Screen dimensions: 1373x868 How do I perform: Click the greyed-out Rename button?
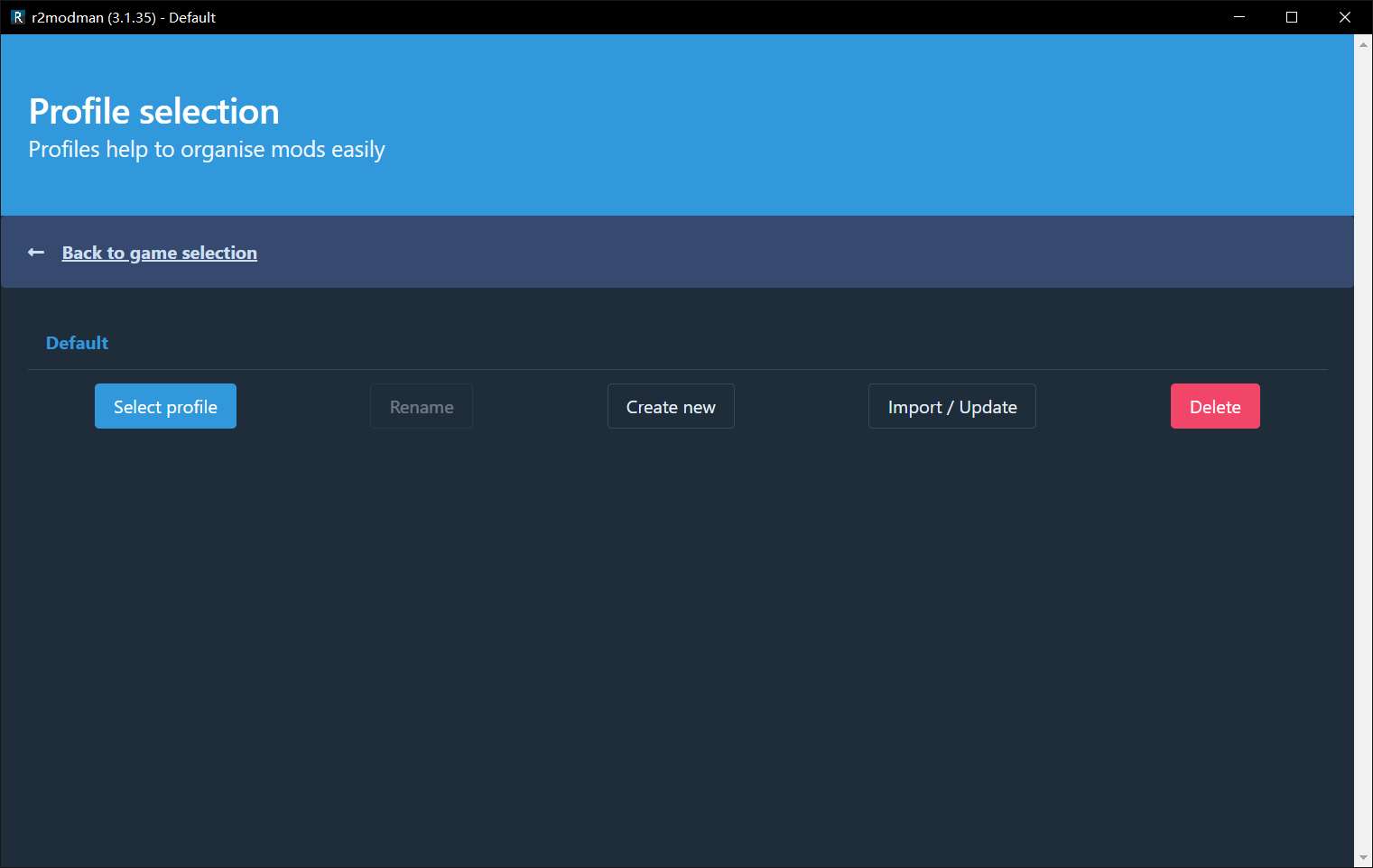[422, 407]
